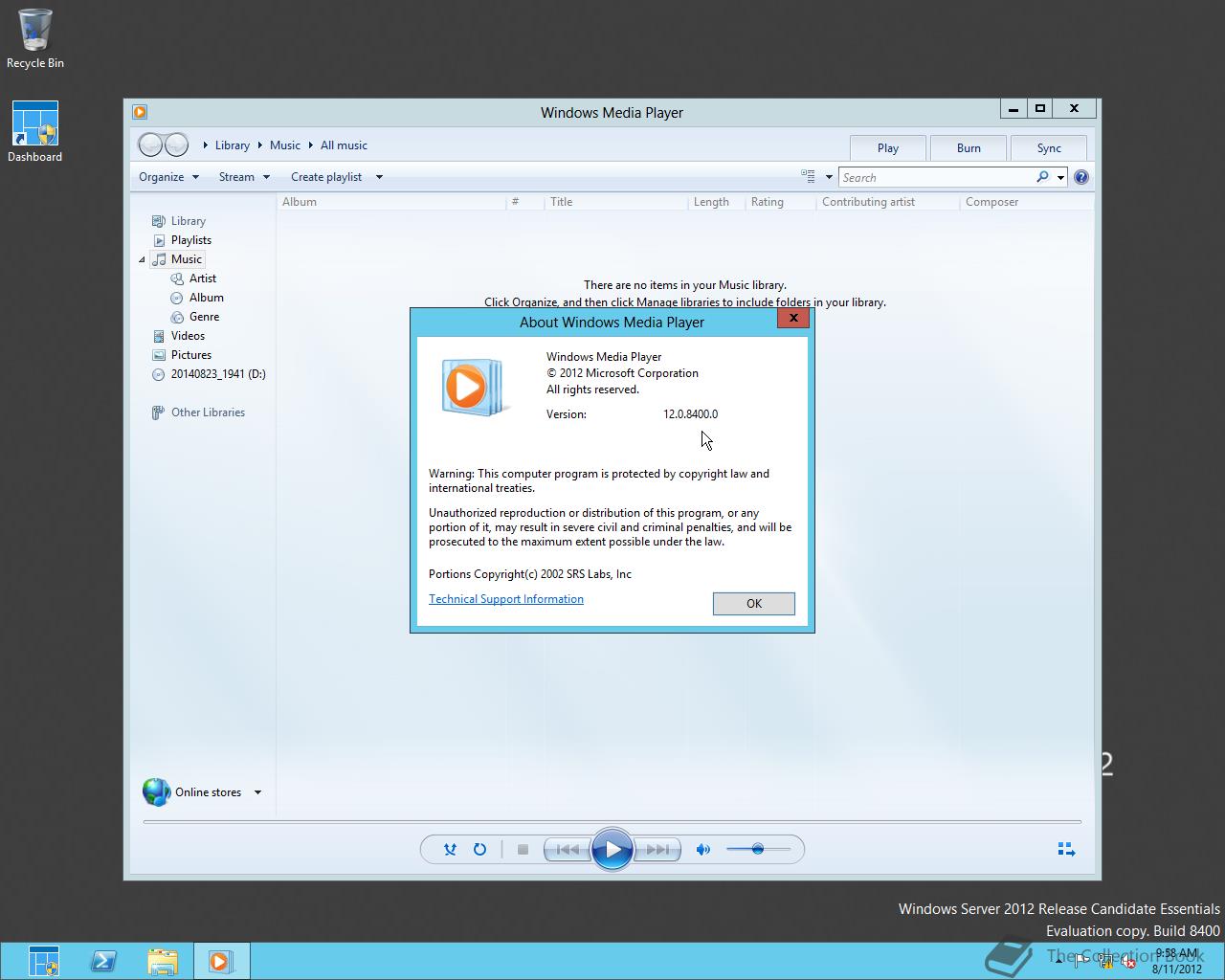Open the Organize menu
Image resolution: width=1225 pixels, height=980 pixels.
click(168, 177)
